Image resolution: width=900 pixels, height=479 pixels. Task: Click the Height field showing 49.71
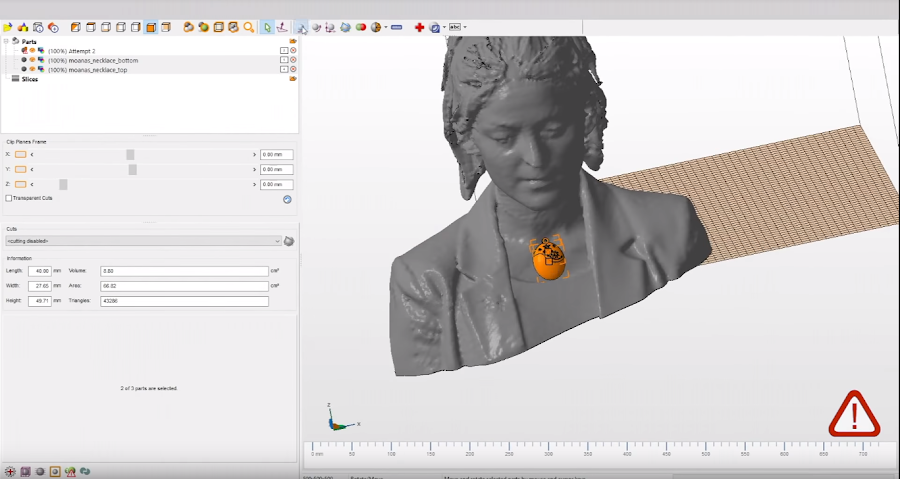[40, 301]
